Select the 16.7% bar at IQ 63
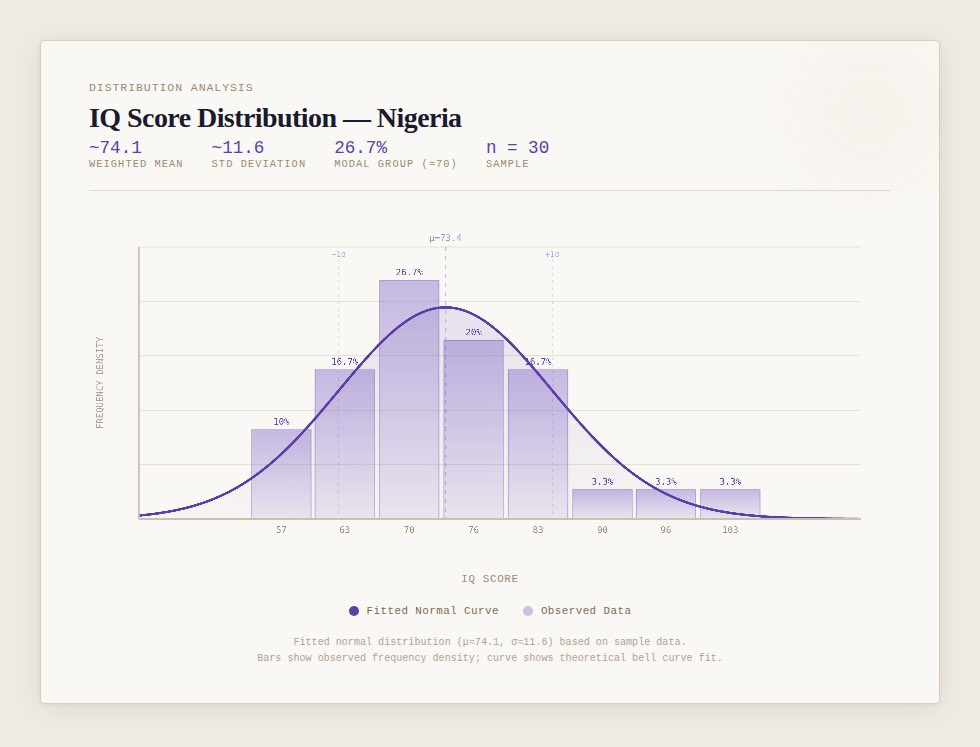Image resolution: width=980 pixels, height=747 pixels. (x=345, y=444)
